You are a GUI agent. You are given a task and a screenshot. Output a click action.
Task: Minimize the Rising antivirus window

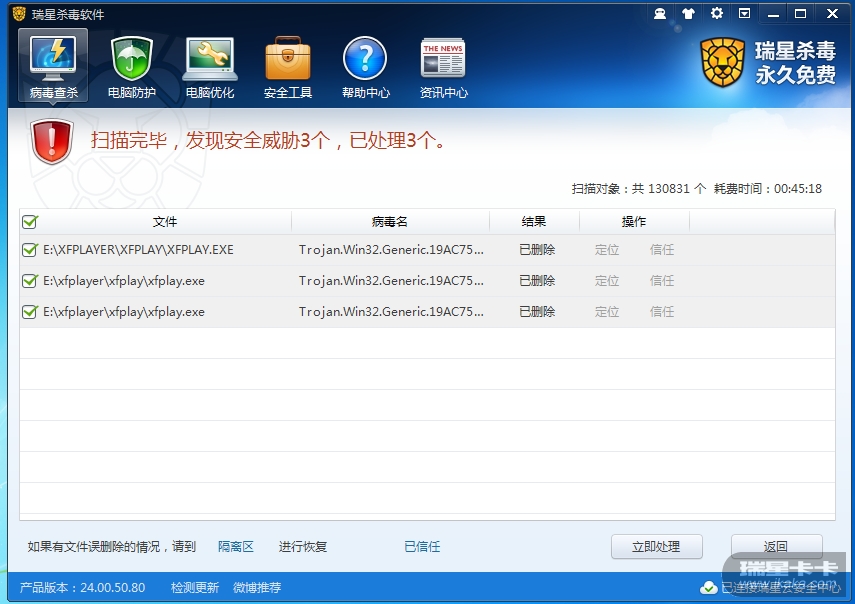pyautogui.click(x=773, y=14)
